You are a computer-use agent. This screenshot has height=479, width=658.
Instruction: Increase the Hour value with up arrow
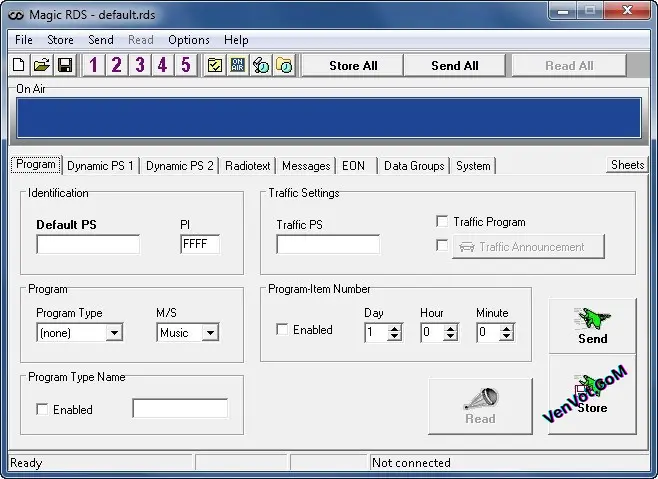450,329
